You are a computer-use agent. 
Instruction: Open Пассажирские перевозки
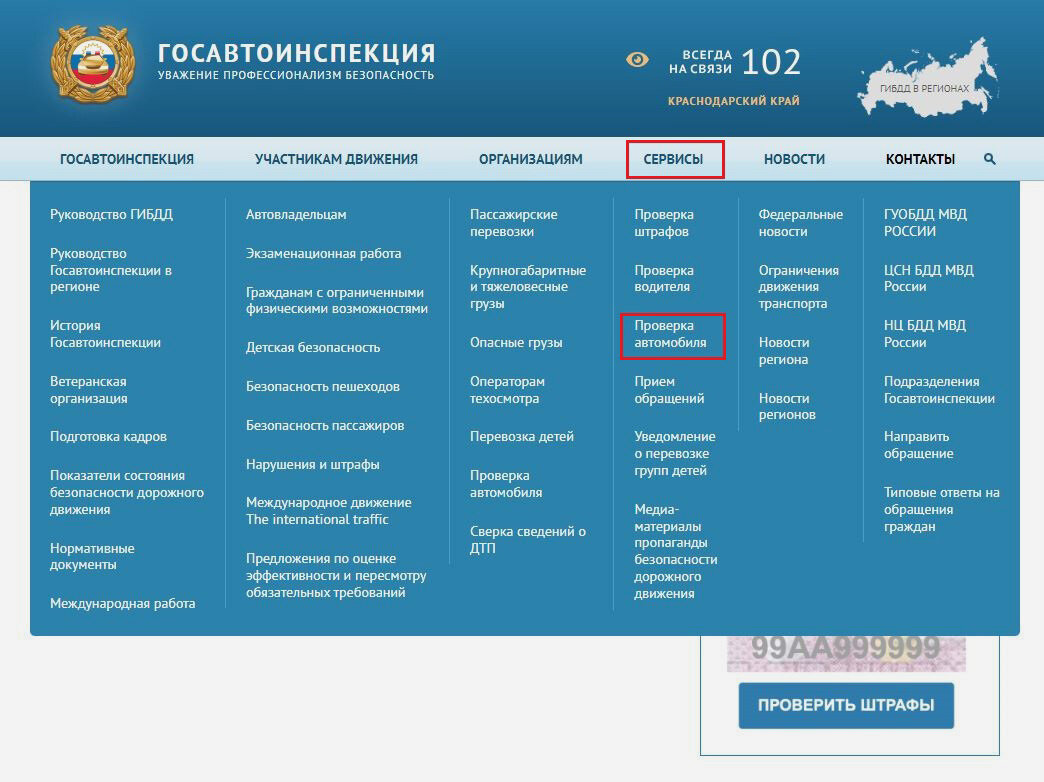tap(514, 223)
